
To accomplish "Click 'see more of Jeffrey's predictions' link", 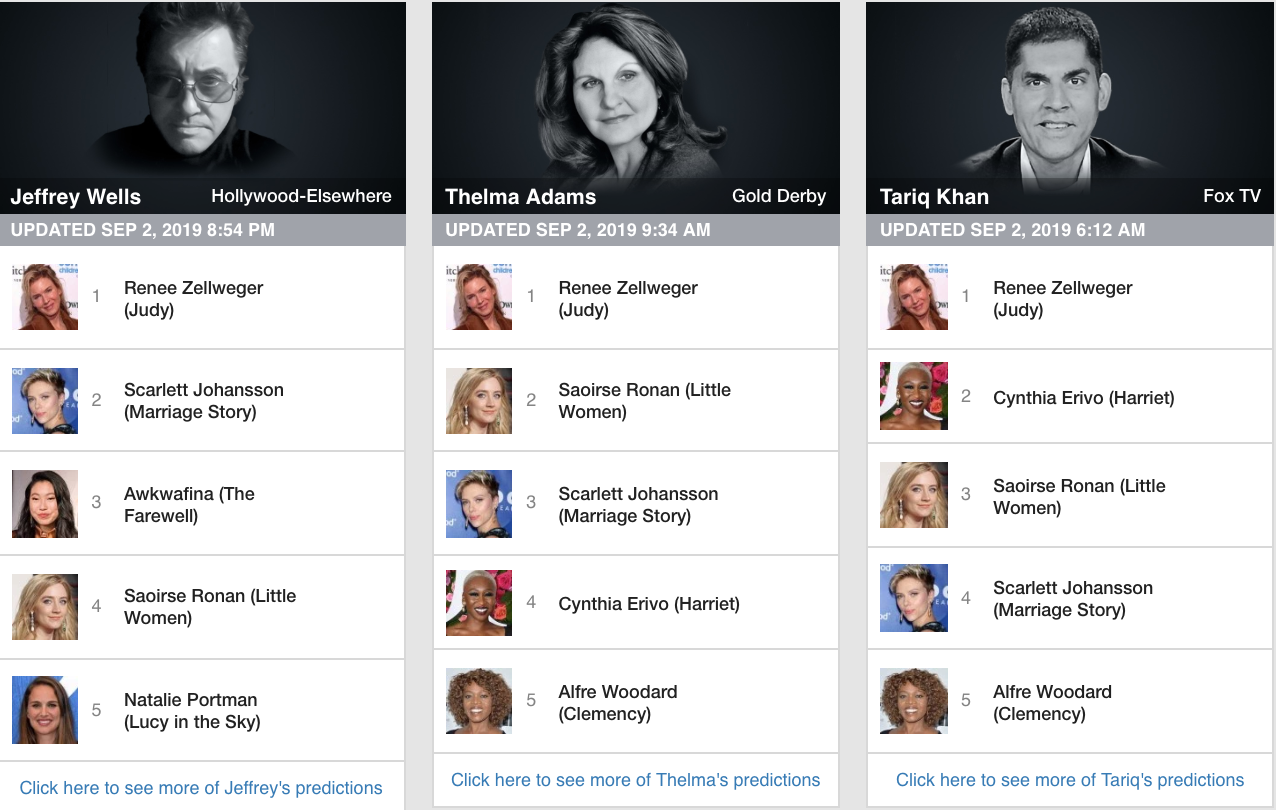I will click(201, 788).
